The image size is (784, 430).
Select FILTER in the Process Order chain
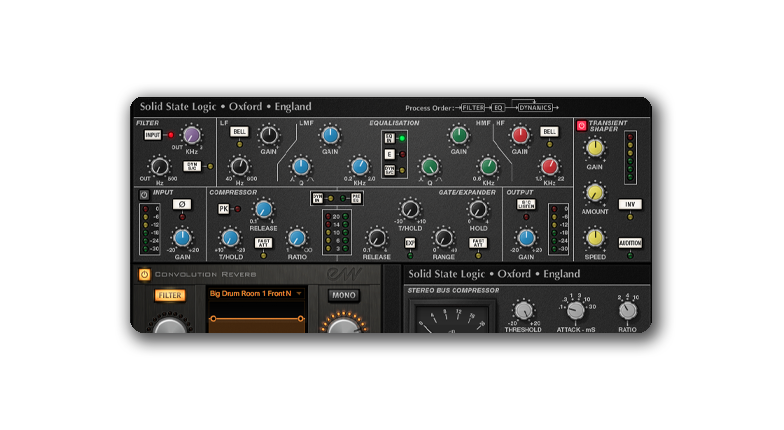click(473, 107)
